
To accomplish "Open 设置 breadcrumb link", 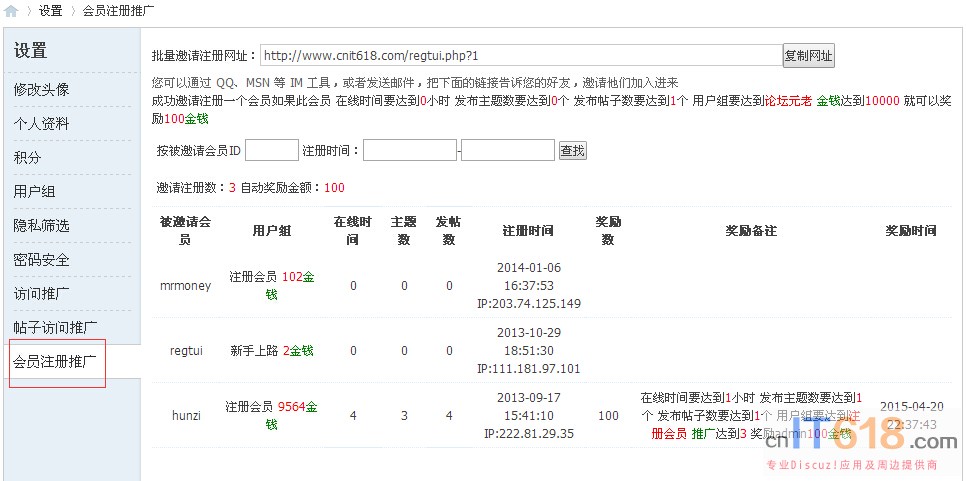I will (50, 11).
